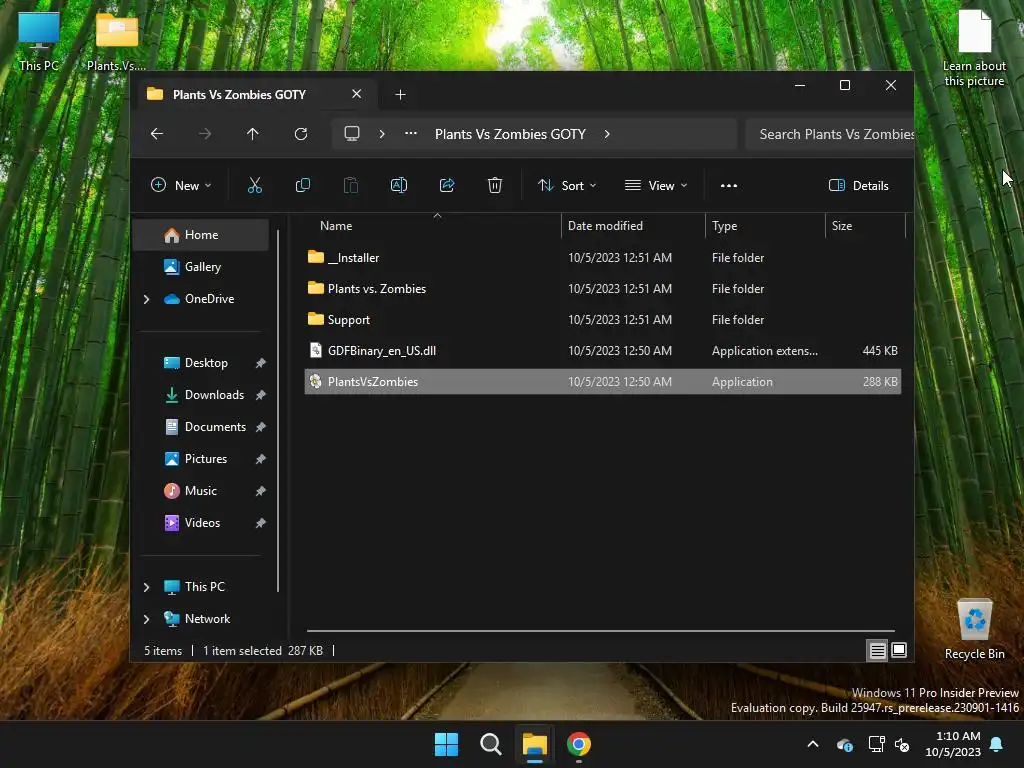1024x768 pixels.
Task: Go forward with the right arrow
Action: tap(205, 134)
